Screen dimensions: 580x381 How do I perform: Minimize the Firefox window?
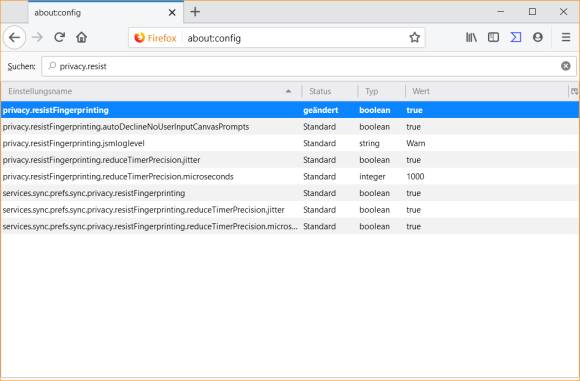click(500, 12)
